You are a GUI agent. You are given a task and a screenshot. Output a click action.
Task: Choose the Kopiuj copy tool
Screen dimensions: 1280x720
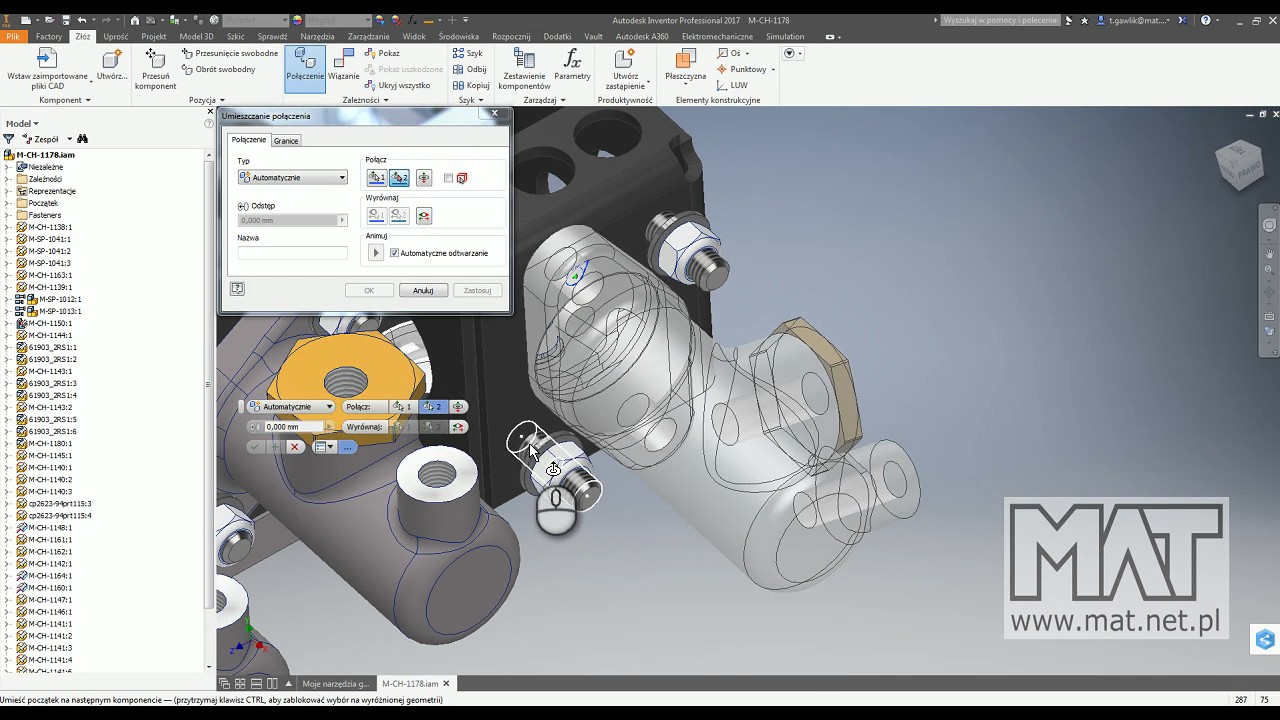(x=470, y=85)
